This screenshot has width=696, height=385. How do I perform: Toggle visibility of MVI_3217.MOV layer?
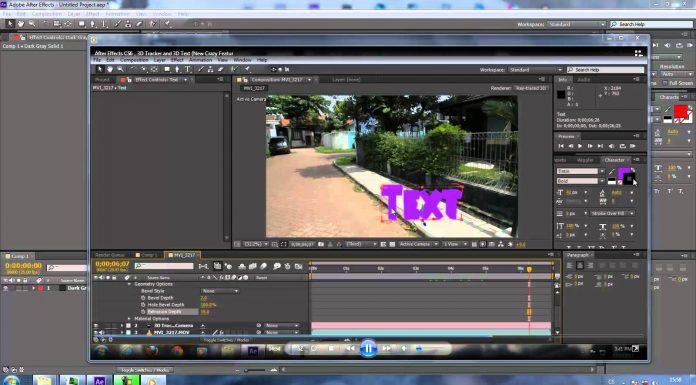click(96, 332)
